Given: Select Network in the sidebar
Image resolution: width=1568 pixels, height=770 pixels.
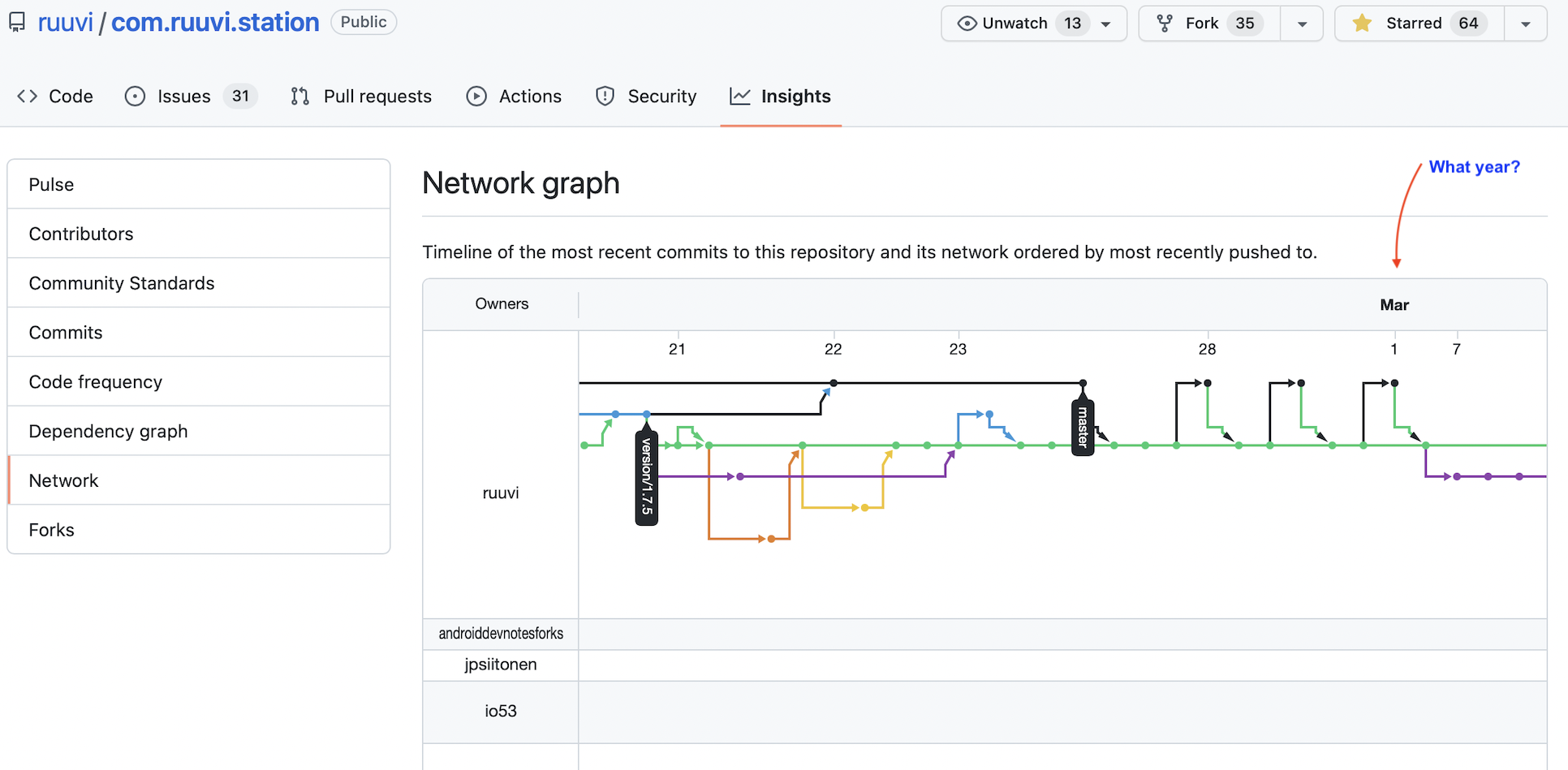Looking at the screenshot, I should [199, 480].
